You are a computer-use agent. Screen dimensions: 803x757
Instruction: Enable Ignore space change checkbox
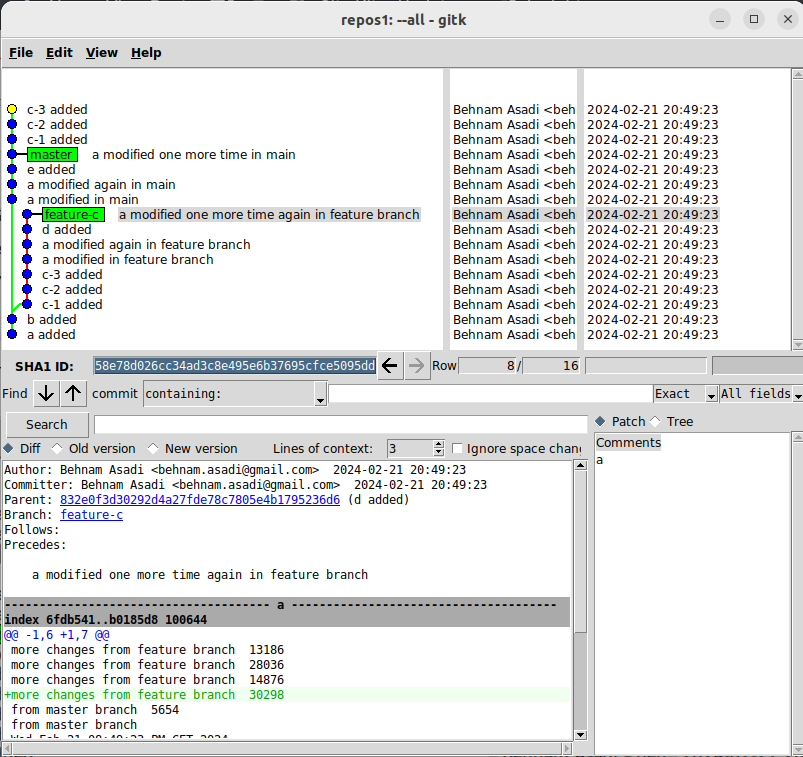[x=458, y=449]
